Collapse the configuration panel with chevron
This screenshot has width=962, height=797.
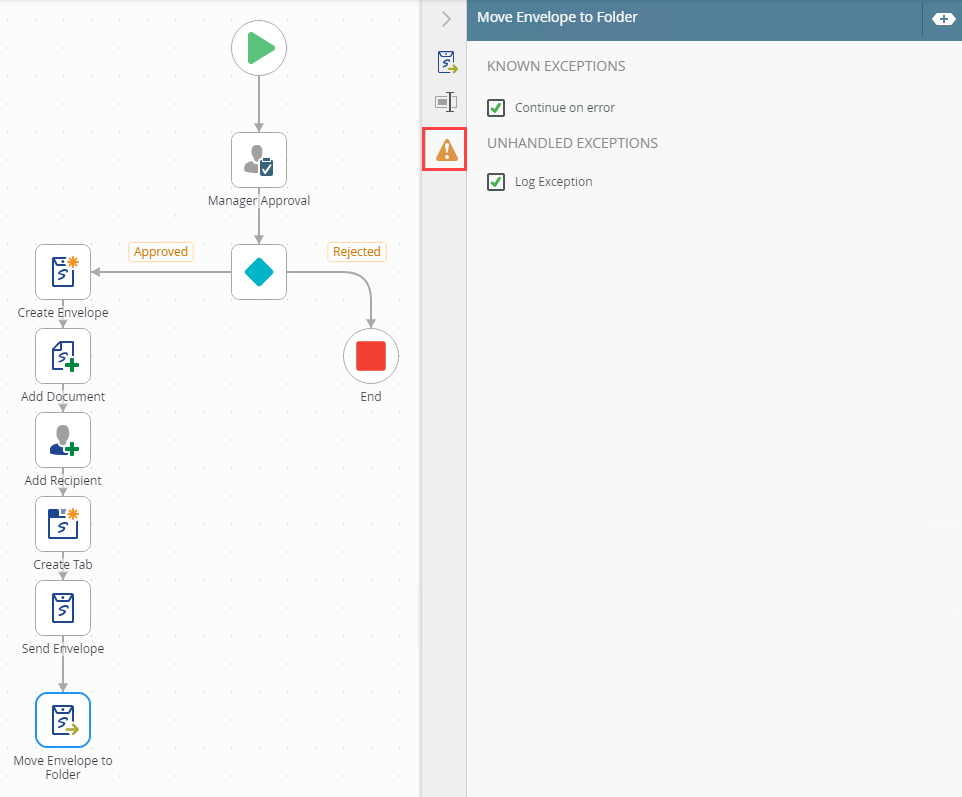(x=446, y=19)
